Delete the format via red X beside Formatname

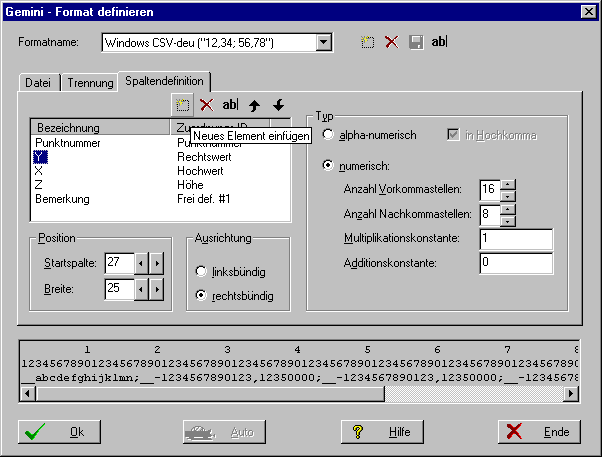click(x=392, y=42)
